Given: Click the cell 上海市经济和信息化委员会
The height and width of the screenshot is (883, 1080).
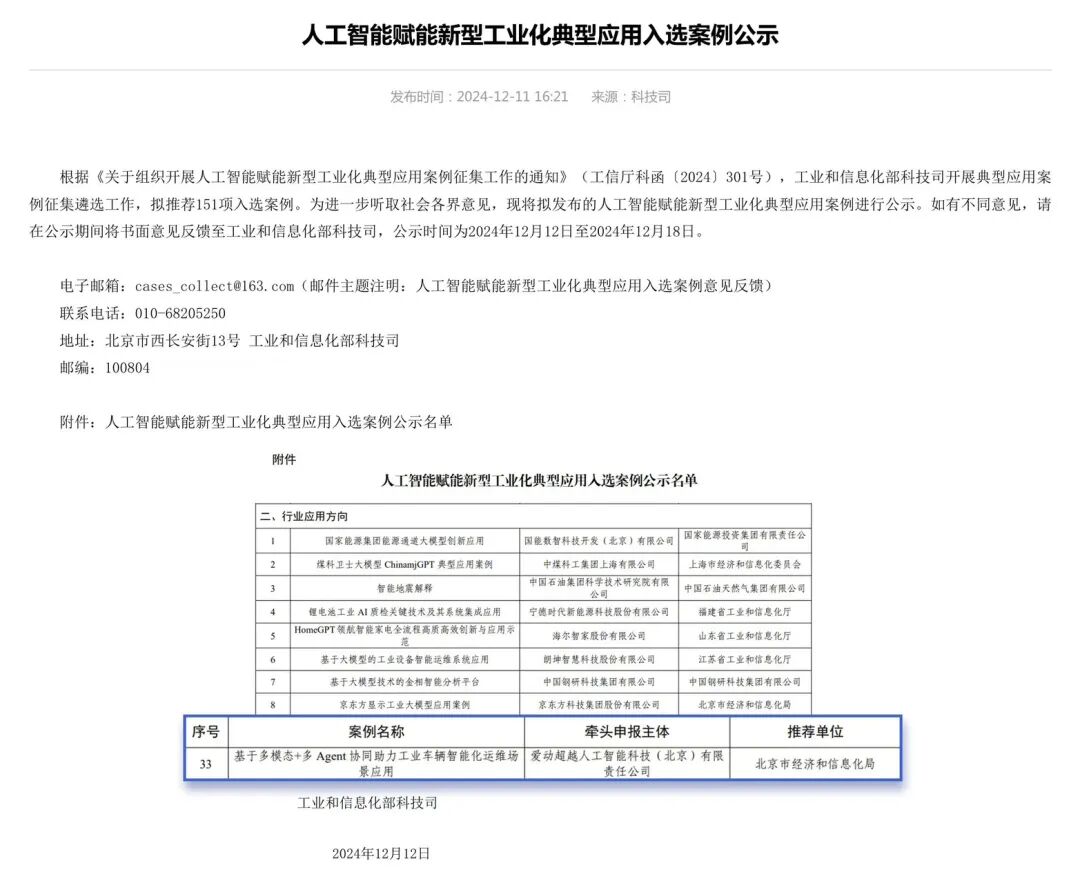Looking at the screenshot, I should [745, 564].
